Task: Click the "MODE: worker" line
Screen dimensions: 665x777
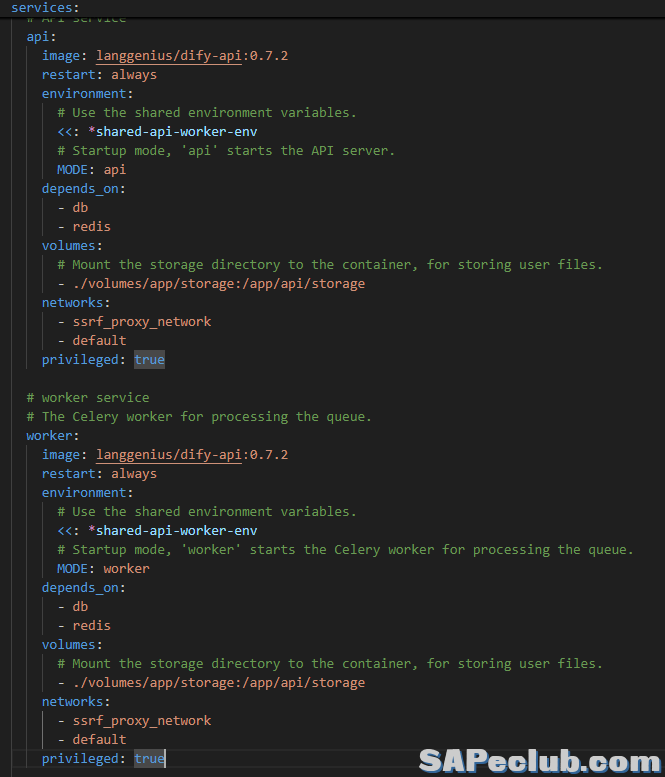Action: [103, 569]
